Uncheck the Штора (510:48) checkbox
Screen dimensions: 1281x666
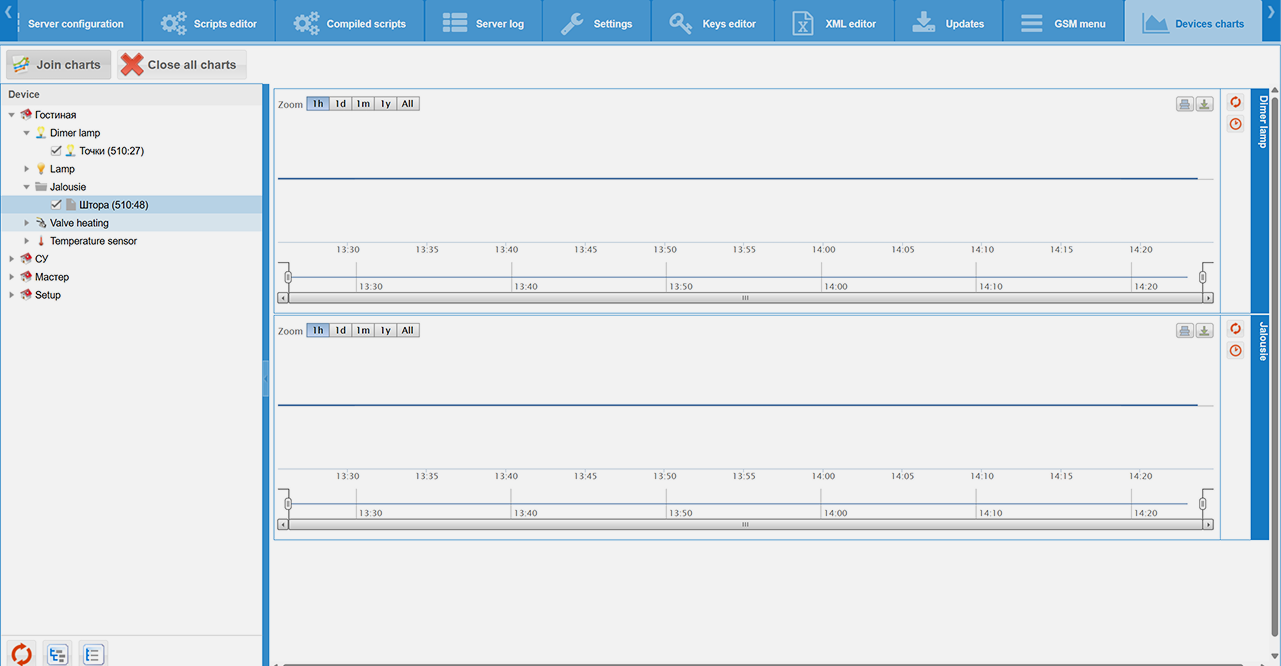[56, 205]
